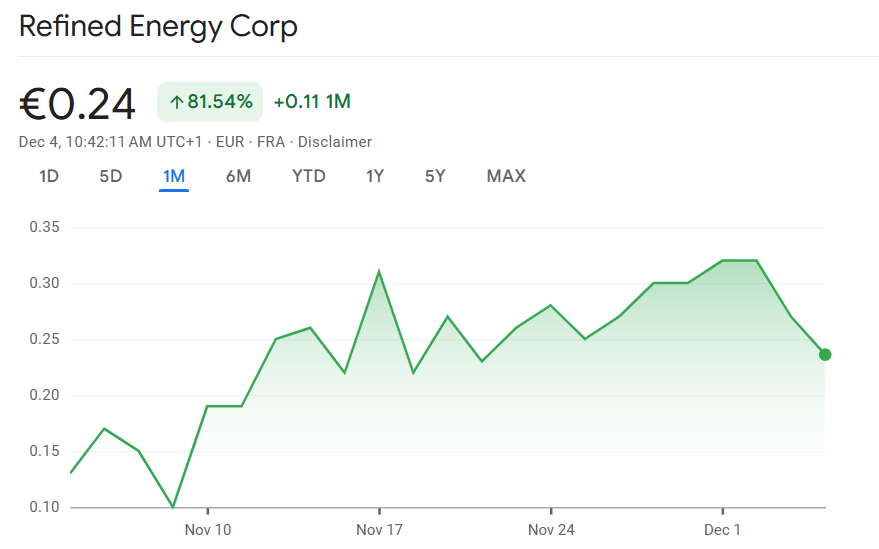Click the €0.24 current price
The height and width of the screenshot is (549, 879).
tap(78, 103)
